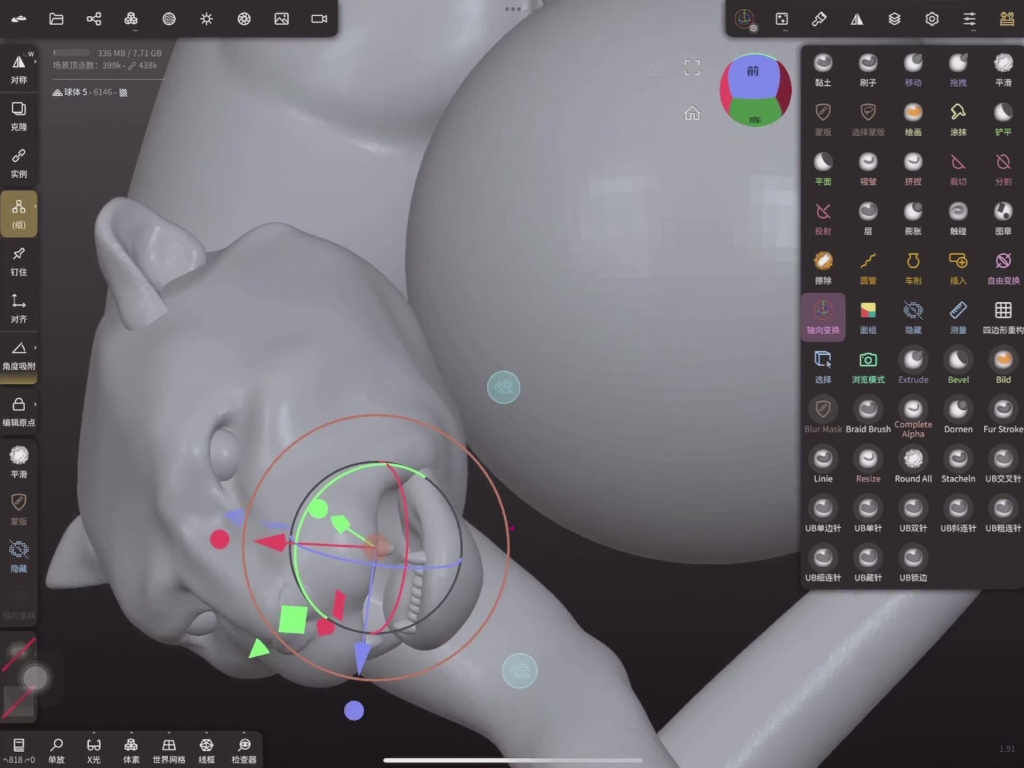Open the layers menu

click(x=894, y=18)
